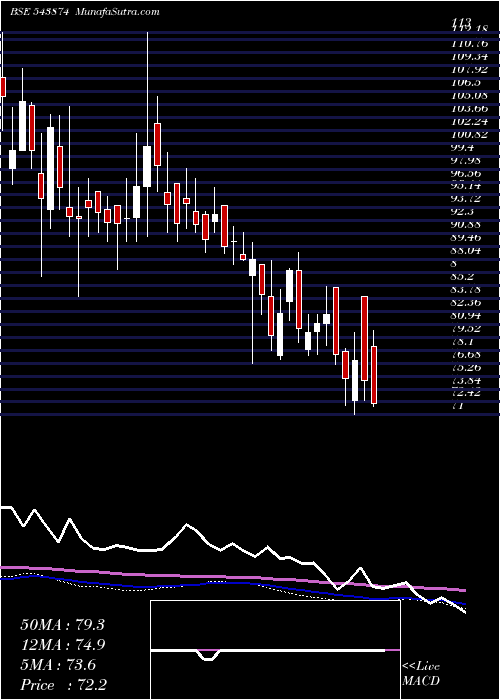The width and height of the screenshot is (500, 700).
Task: Click the 72.42 price axis label
Action: tap(465, 393)
